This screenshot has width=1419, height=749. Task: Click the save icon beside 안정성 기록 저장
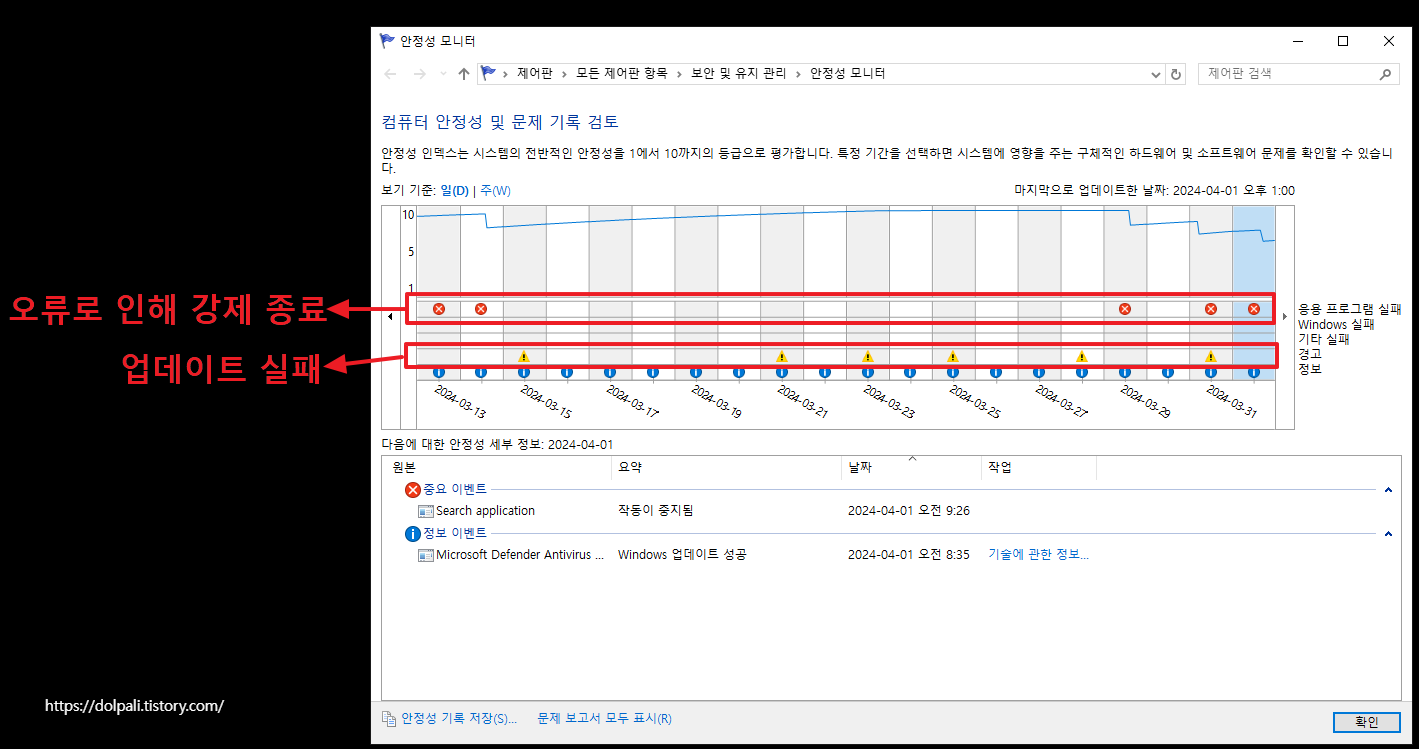(x=387, y=718)
